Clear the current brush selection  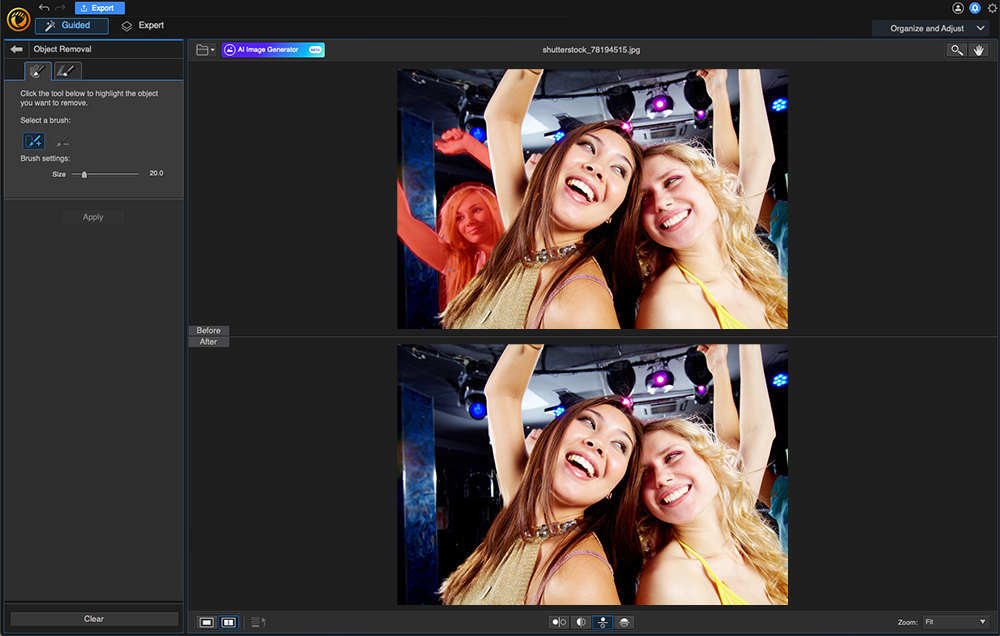coord(93,618)
